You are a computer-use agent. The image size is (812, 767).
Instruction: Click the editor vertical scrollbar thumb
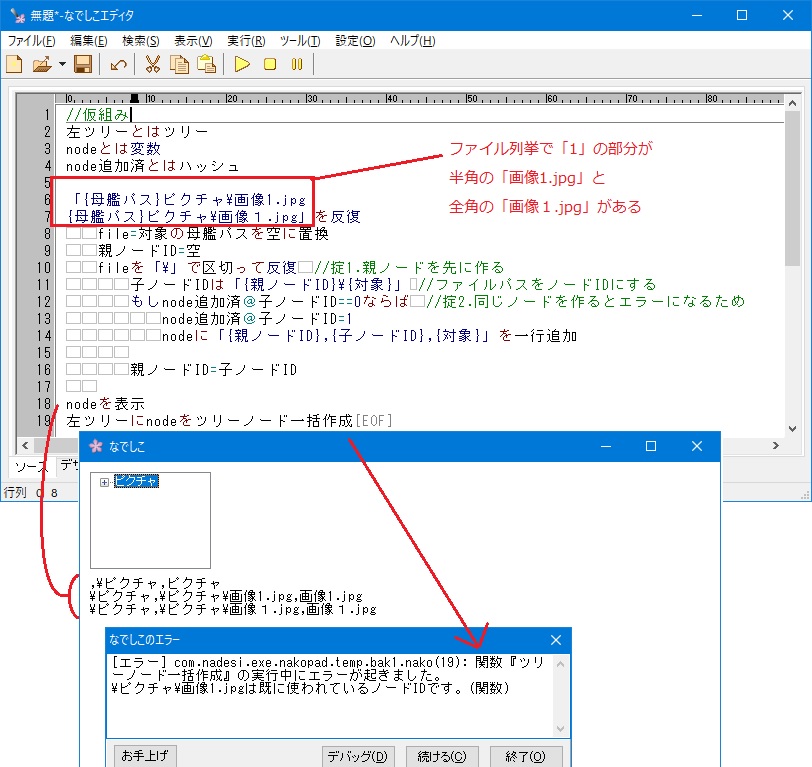[792, 189]
